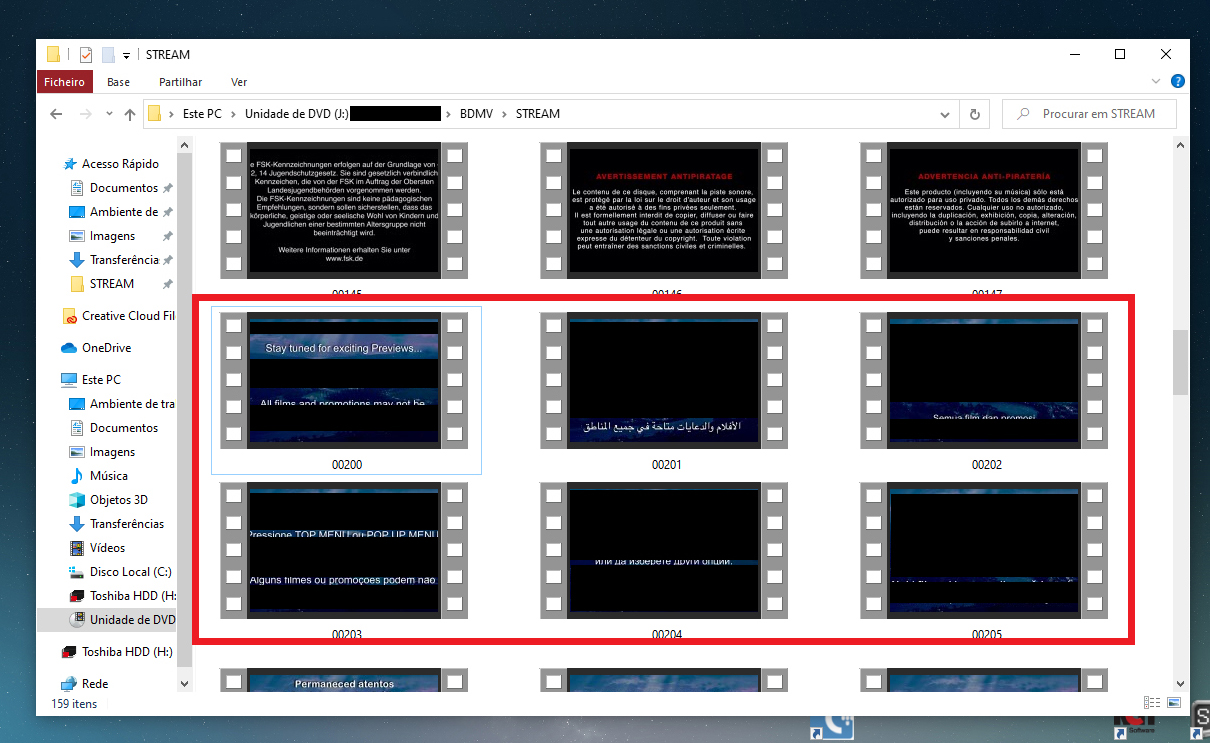Click the Back navigation arrow
The height and width of the screenshot is (743, 1210).
56,114
